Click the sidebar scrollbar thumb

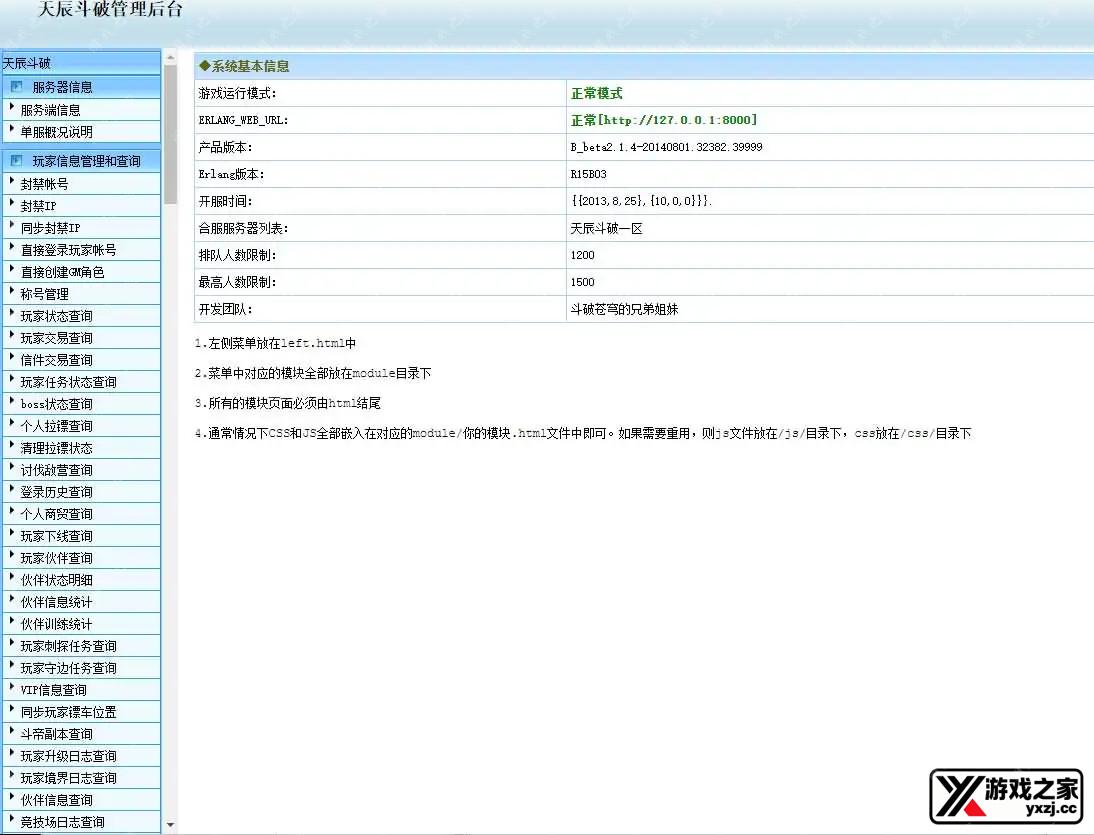170,134
